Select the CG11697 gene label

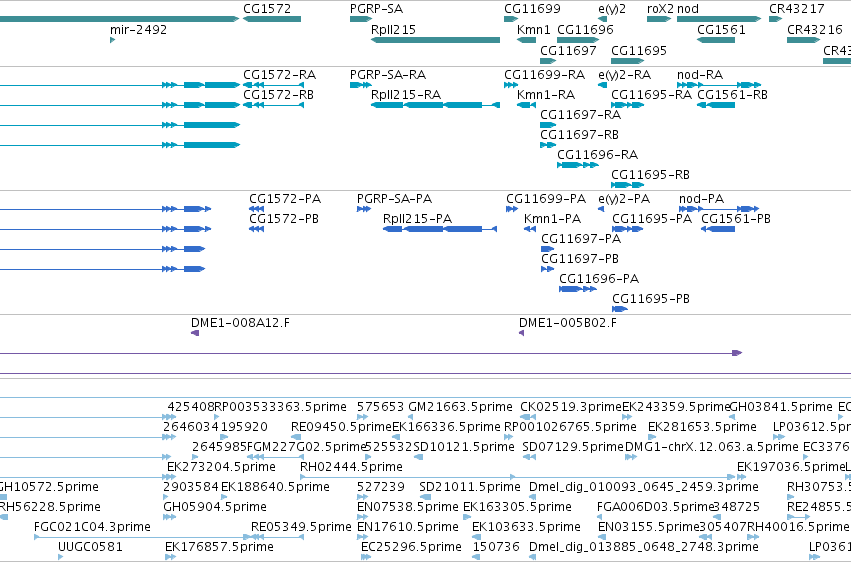(568, 50)
